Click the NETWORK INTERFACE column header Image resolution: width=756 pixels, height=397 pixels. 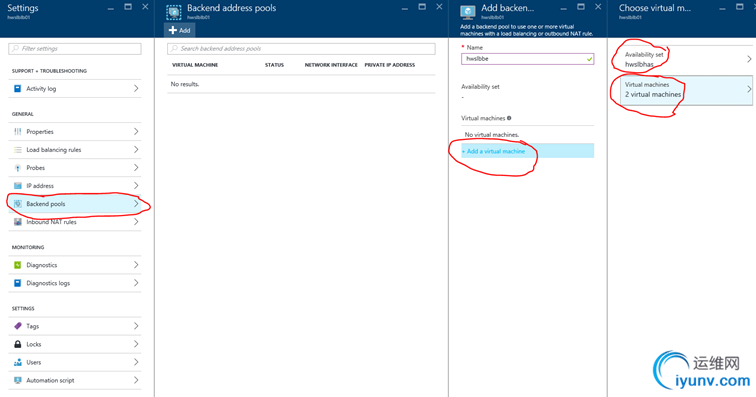331,65
